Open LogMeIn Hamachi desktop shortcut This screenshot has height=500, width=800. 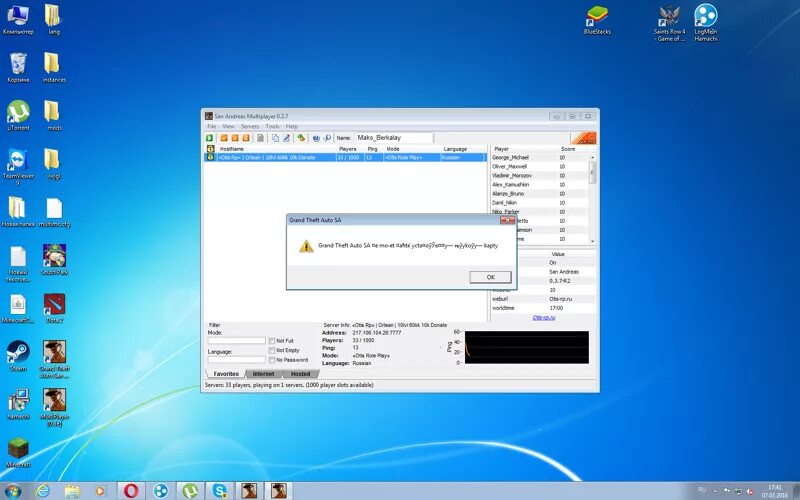click(x=706, y=22)
